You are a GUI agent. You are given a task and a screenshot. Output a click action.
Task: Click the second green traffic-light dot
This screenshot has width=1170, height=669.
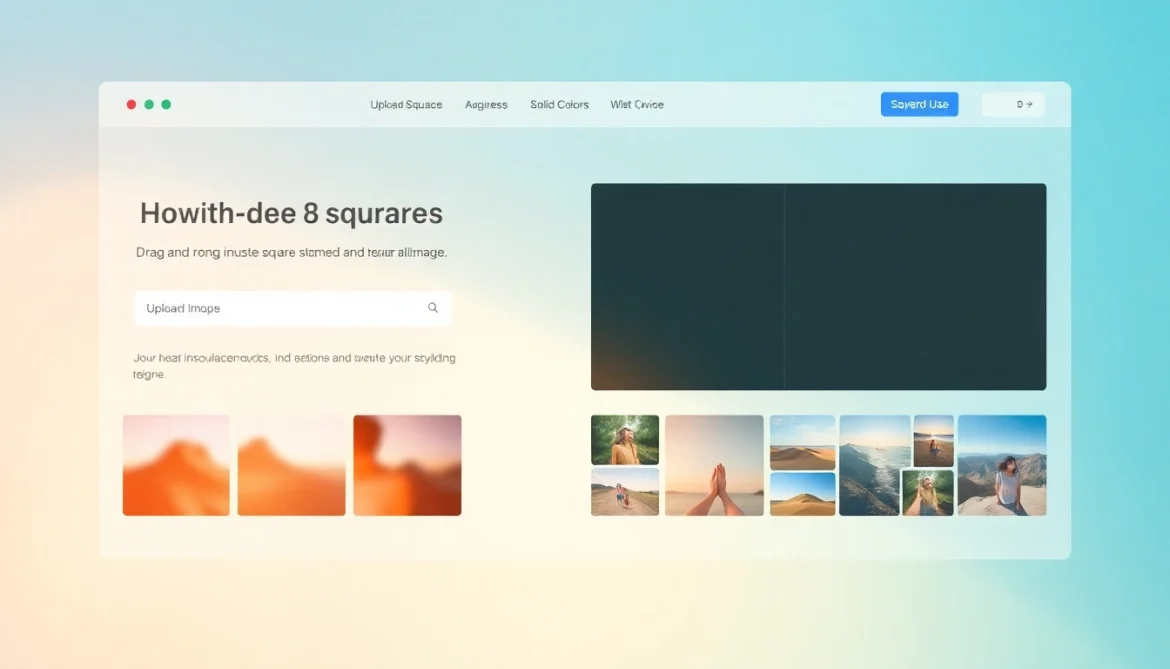[166, 103]
